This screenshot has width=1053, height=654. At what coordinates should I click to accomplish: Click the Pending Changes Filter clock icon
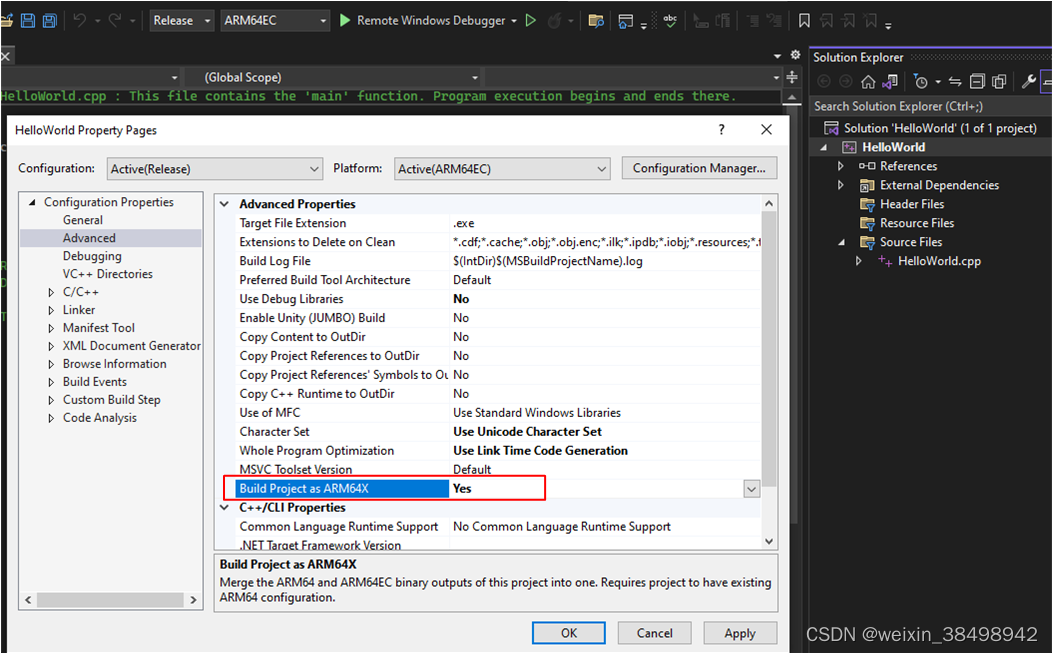click(921, 82)
